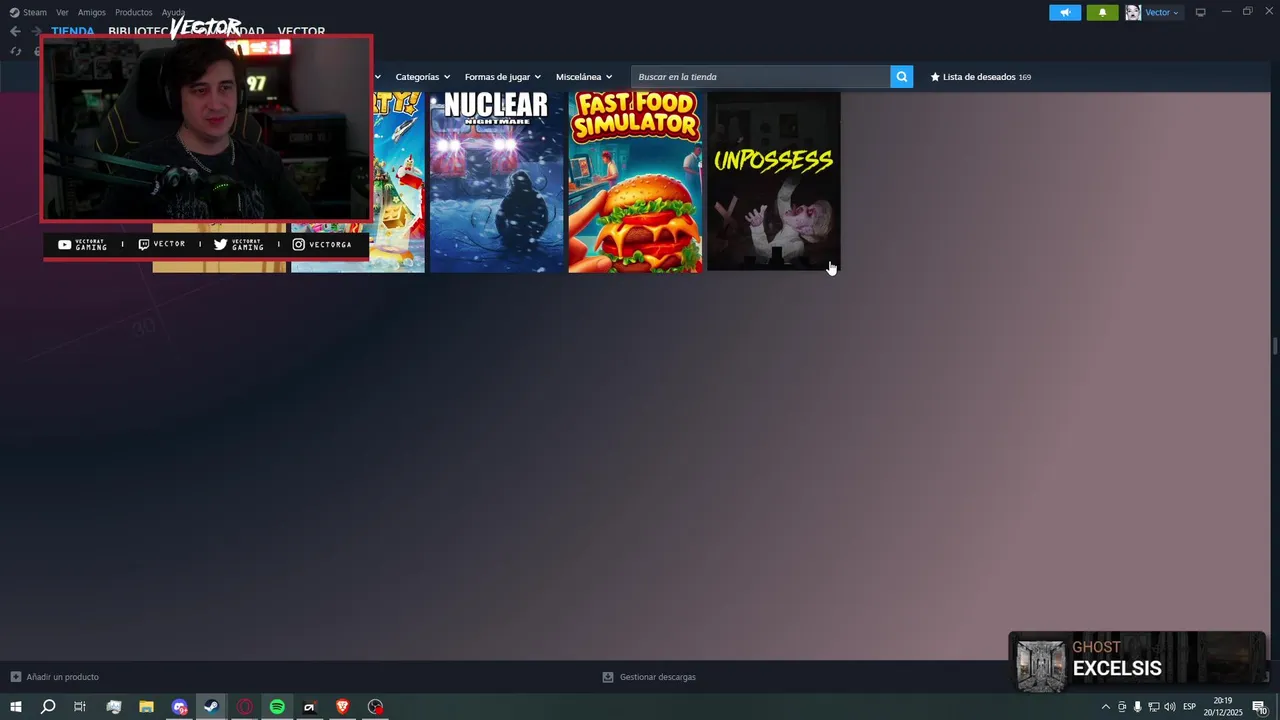Open the network tray icon
Screen dimensions: 1280x720
pyautogui.click(x=1153, y=707)
